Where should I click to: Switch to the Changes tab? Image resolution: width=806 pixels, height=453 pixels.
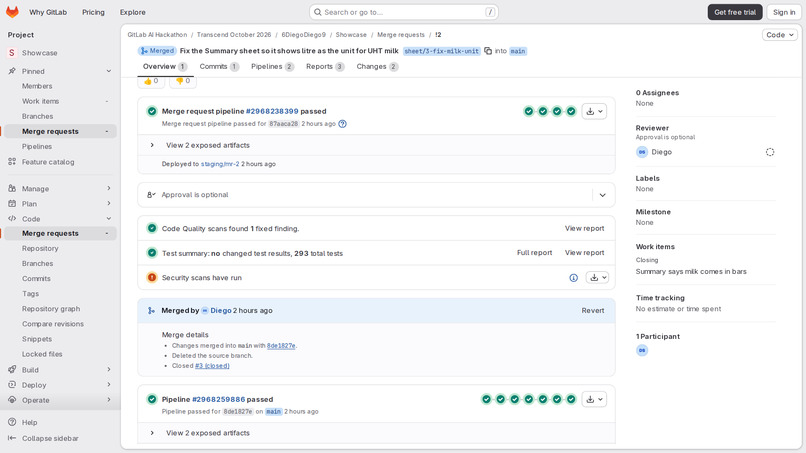pyautogui.click(x=377, y=66)
